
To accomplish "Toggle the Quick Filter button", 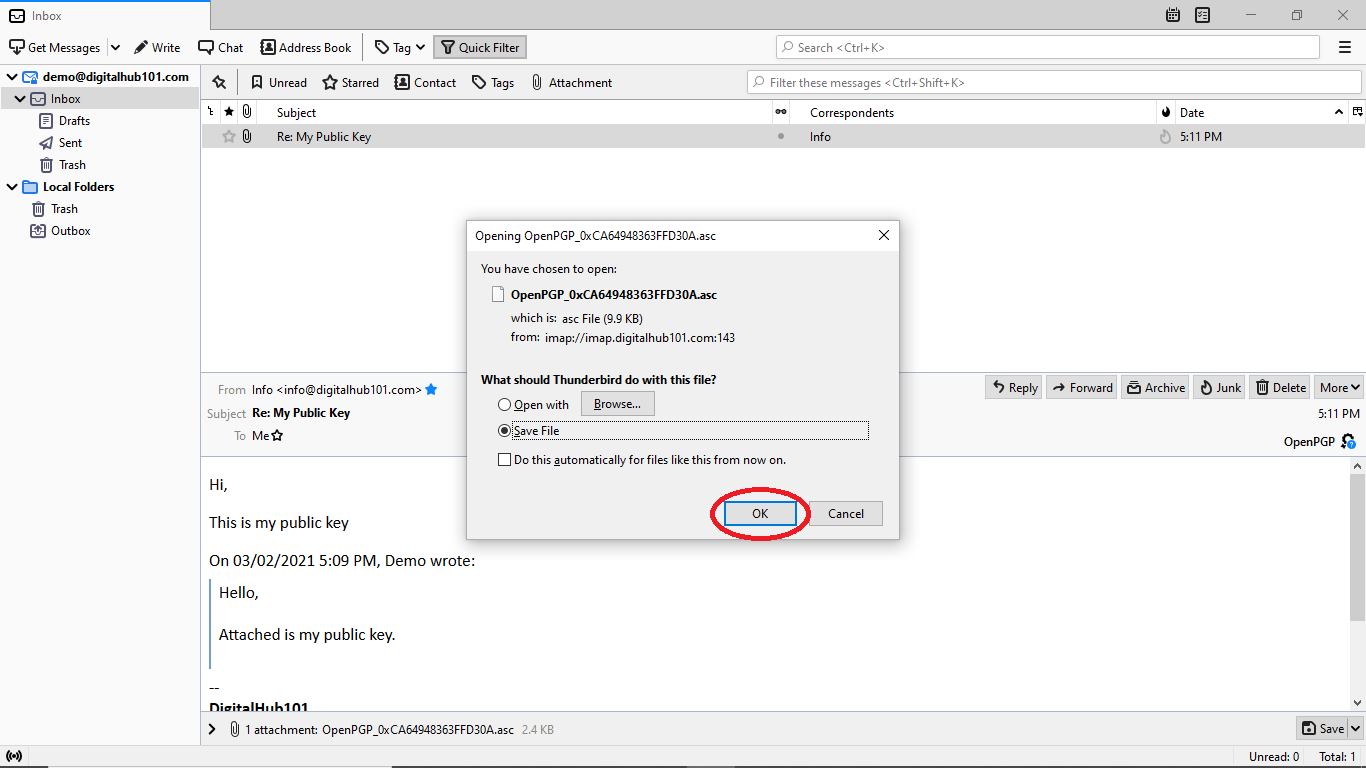I will click(480, 47).
